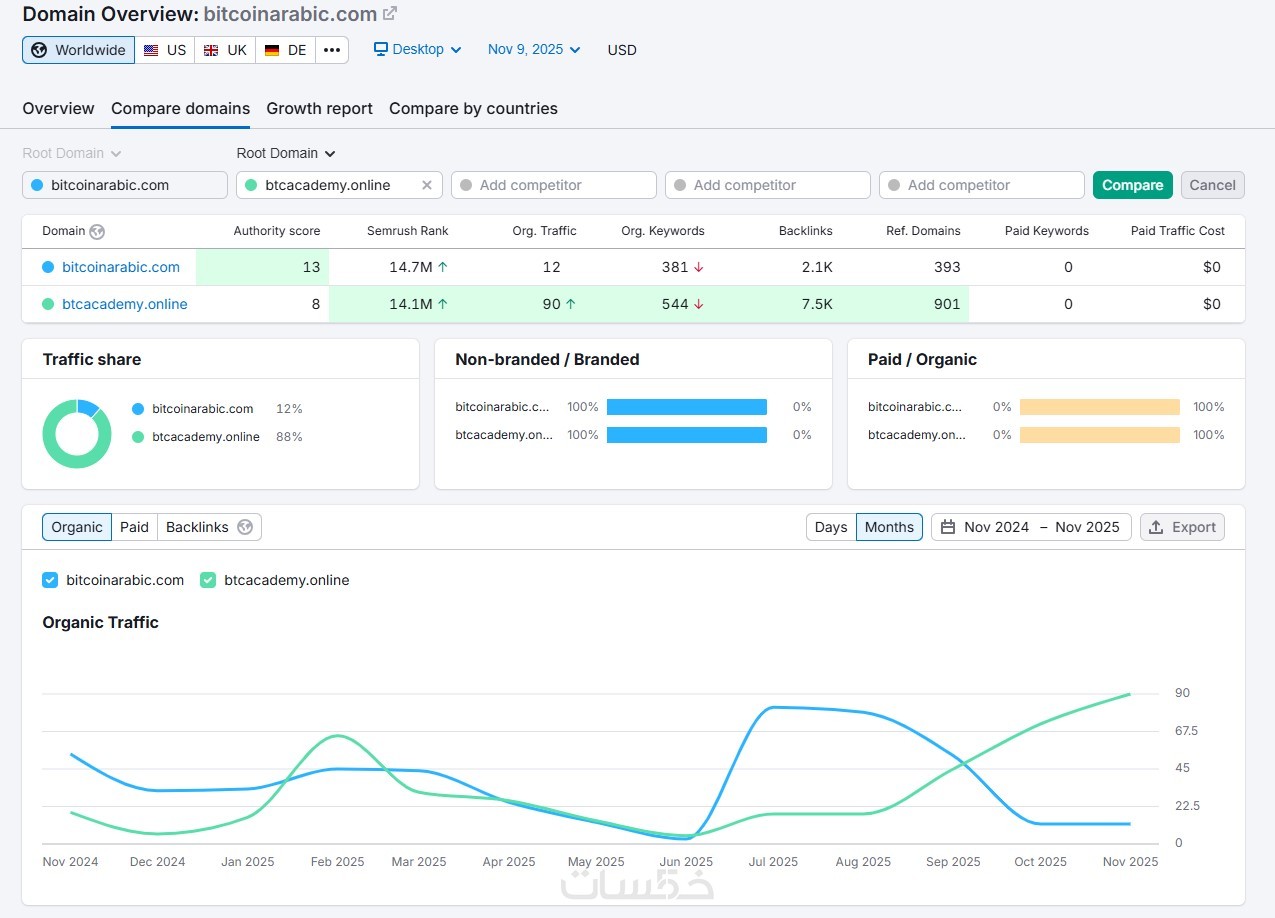Click the last Add competitor field
This screenshot has height=918, width=1275.
[x=981, y=185]
